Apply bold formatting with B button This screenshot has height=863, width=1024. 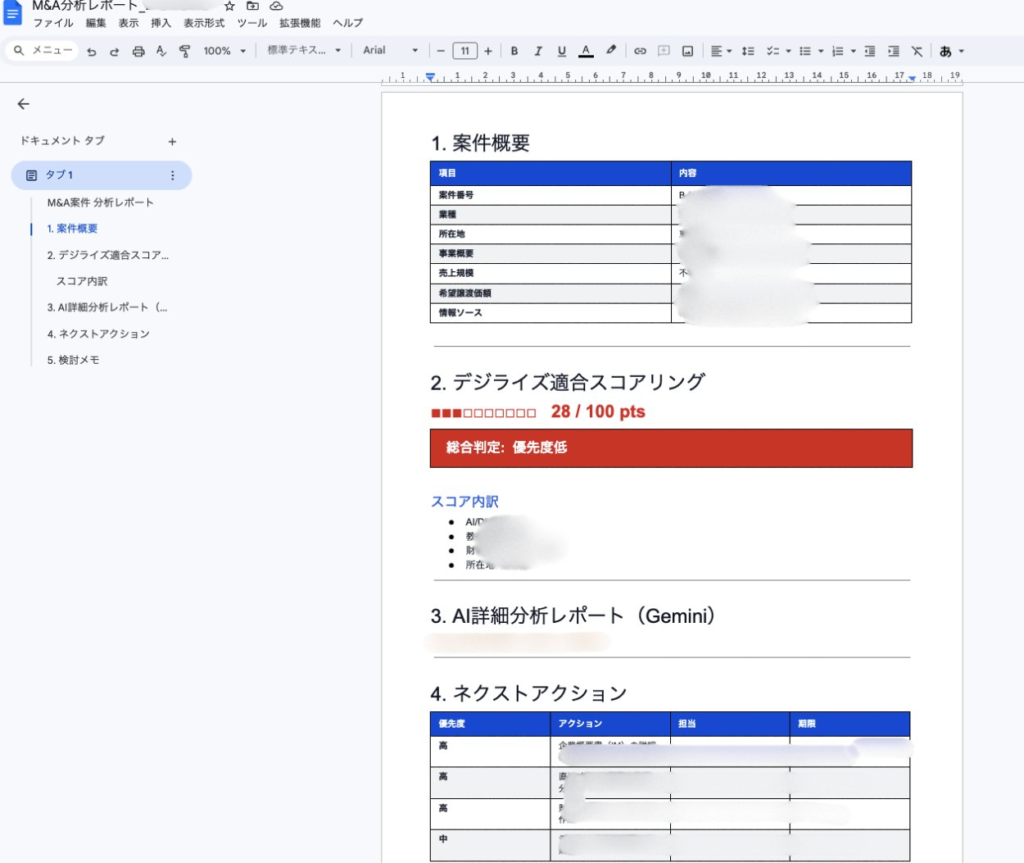[x=514, y=51]
